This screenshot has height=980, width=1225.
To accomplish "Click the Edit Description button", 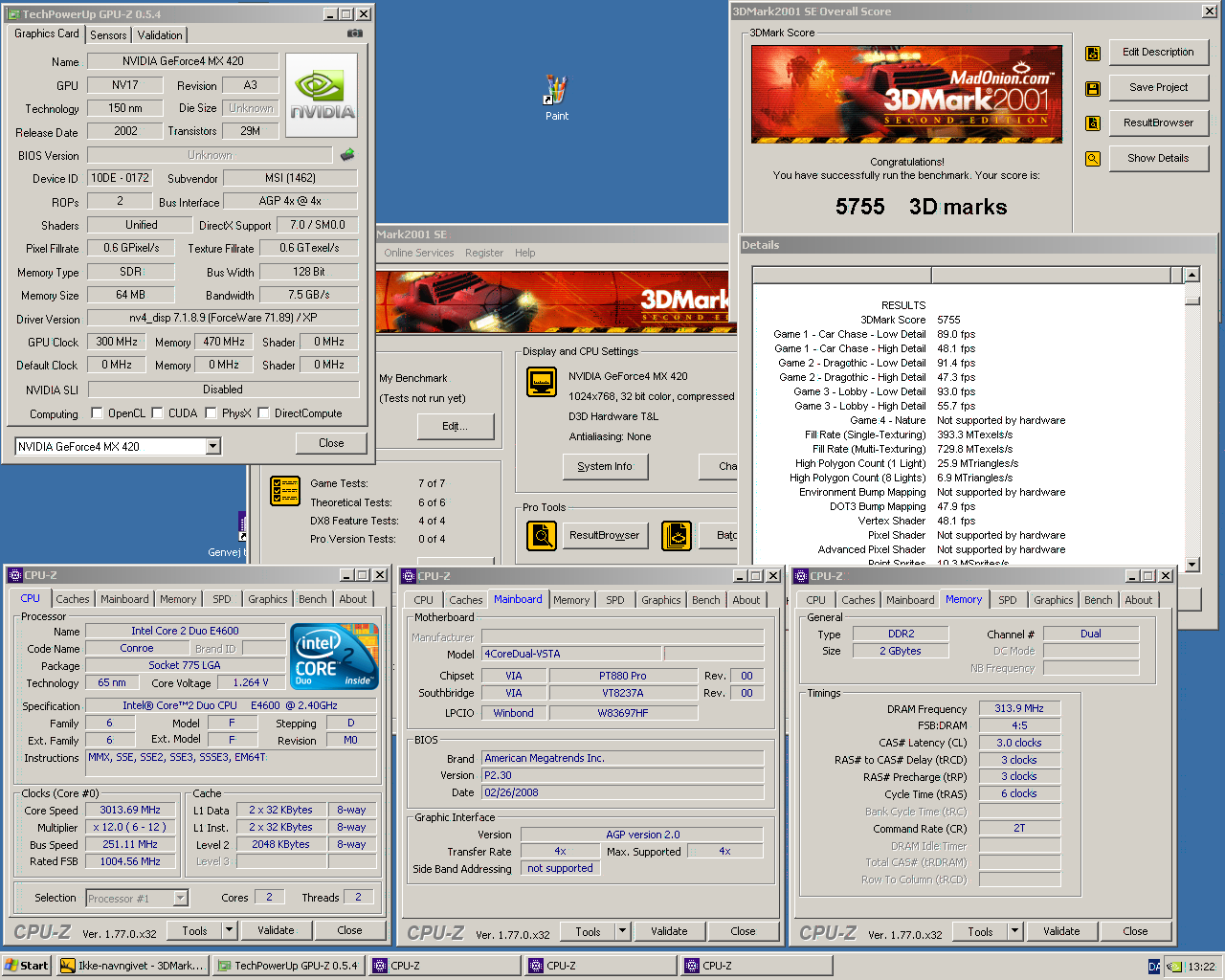I will [x=1158, y=53].
